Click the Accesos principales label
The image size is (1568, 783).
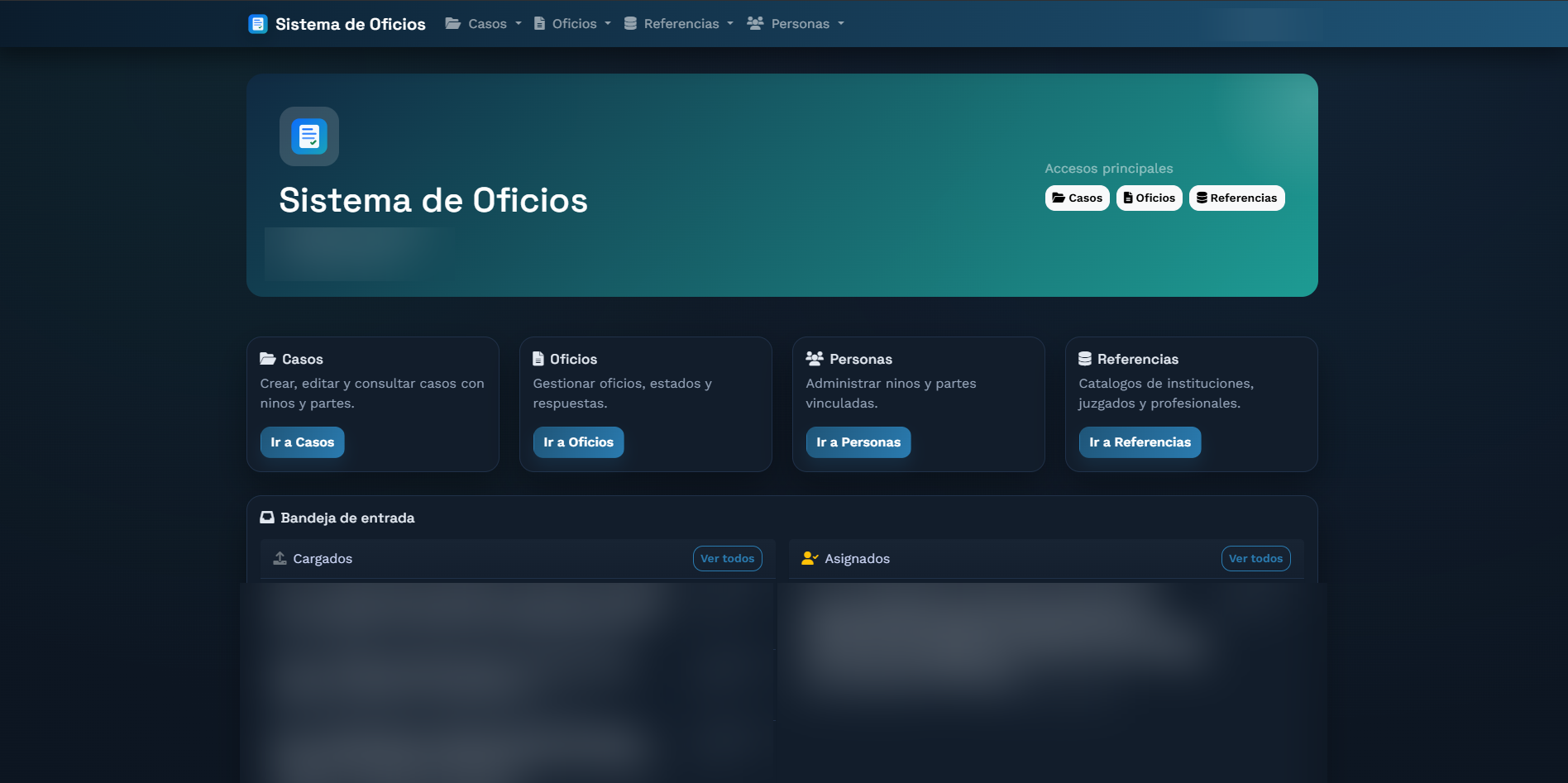1109,169
